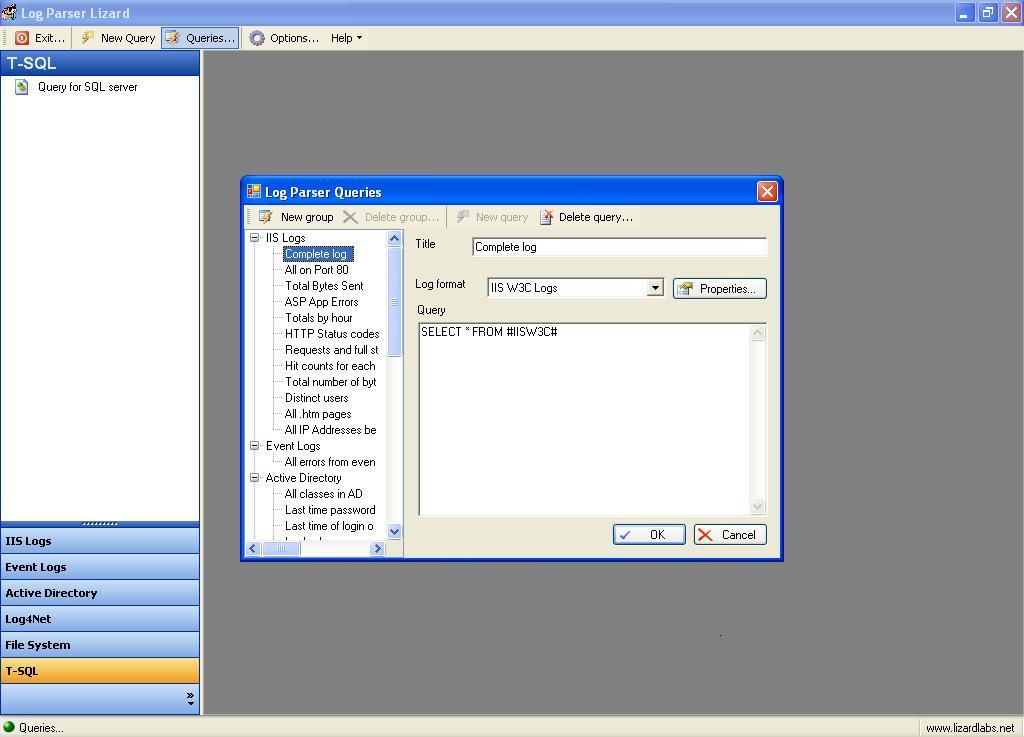Viewport: 1024px width, 737px height.
Task: Switch to the Event Logs pane
Action: point(100,567)
